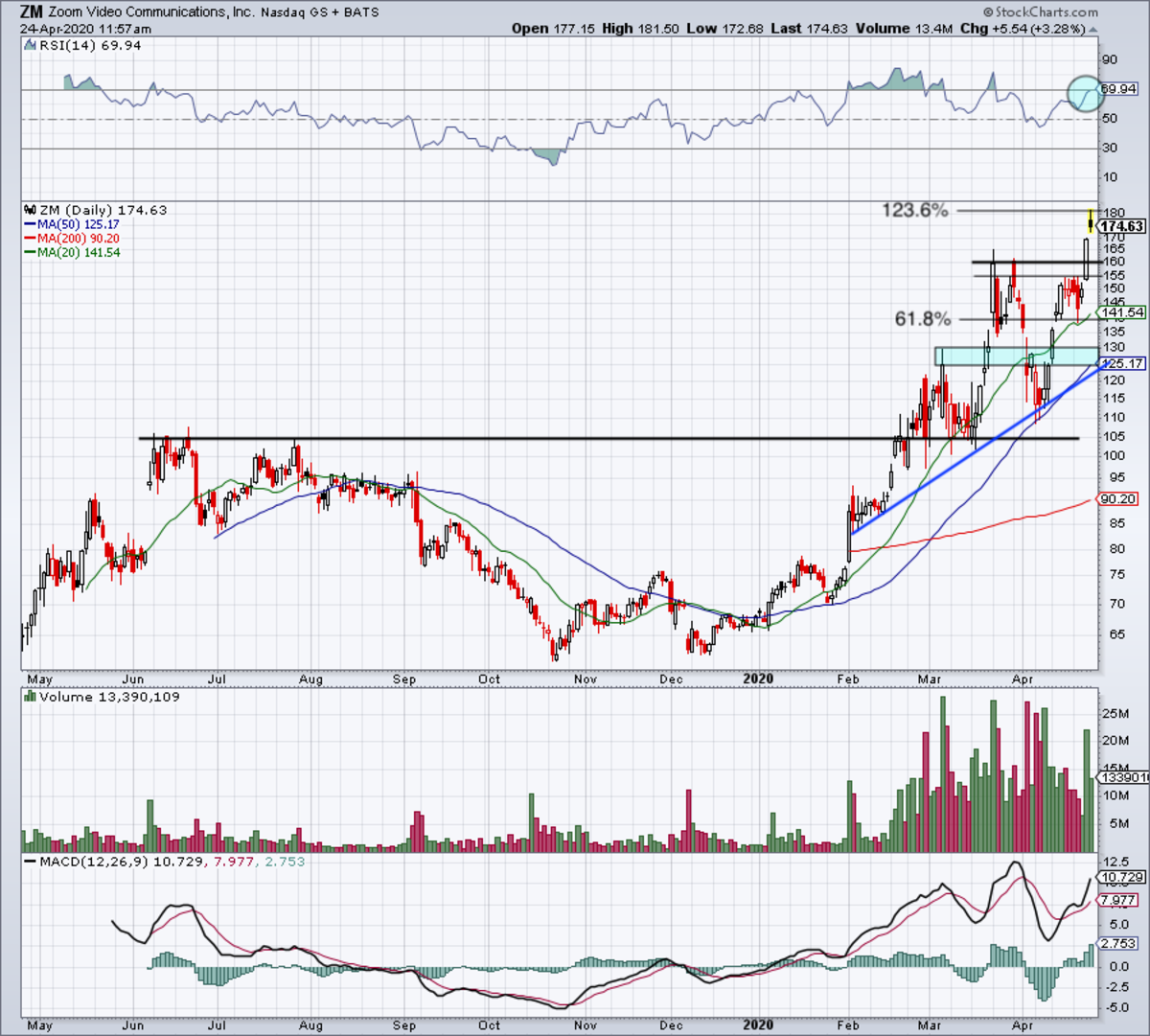Click the Volume 13.4M header value
This screenshot has width=1150, height=1036.
[904, 28]
